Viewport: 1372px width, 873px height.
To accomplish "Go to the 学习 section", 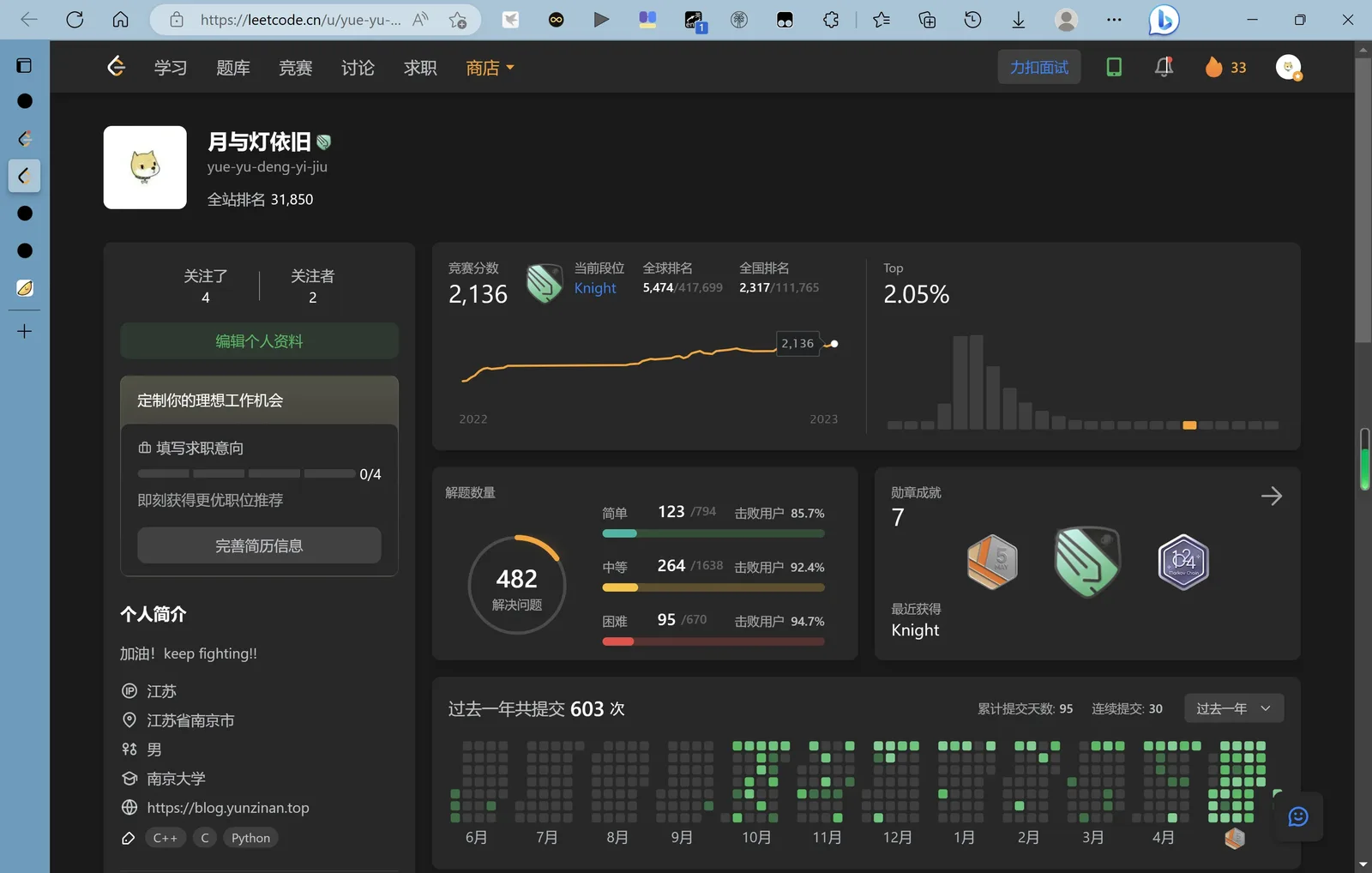I will point(171,68).
